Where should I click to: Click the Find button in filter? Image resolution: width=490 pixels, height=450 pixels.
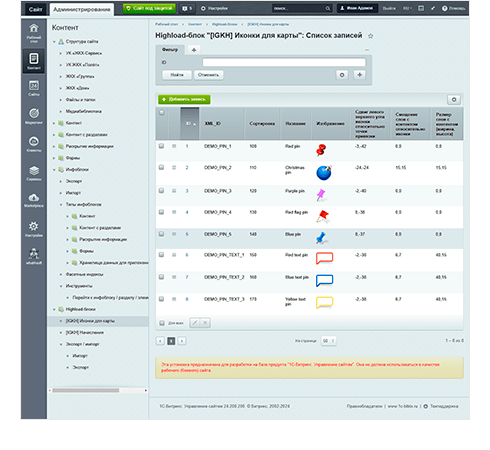tap(177, 75)
